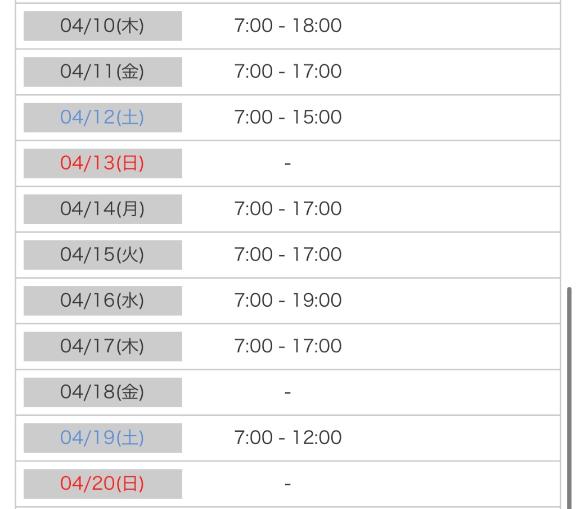Click the empty dash entry for 04/18
The width and height of the screenshot is (576, 509).
tap(288, 393)
